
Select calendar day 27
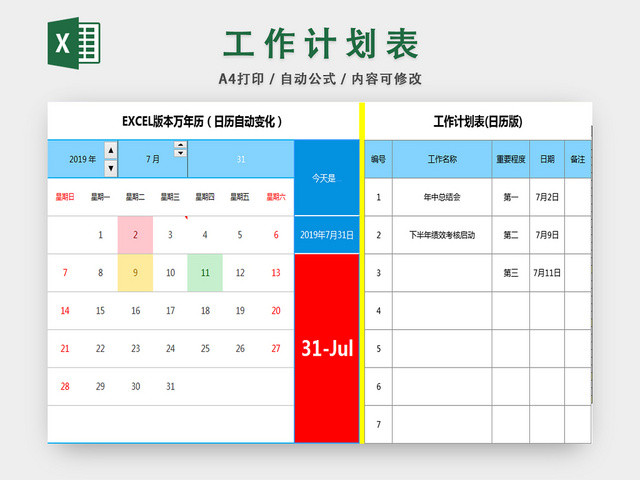pyautogui.click(x=276, y=349)
